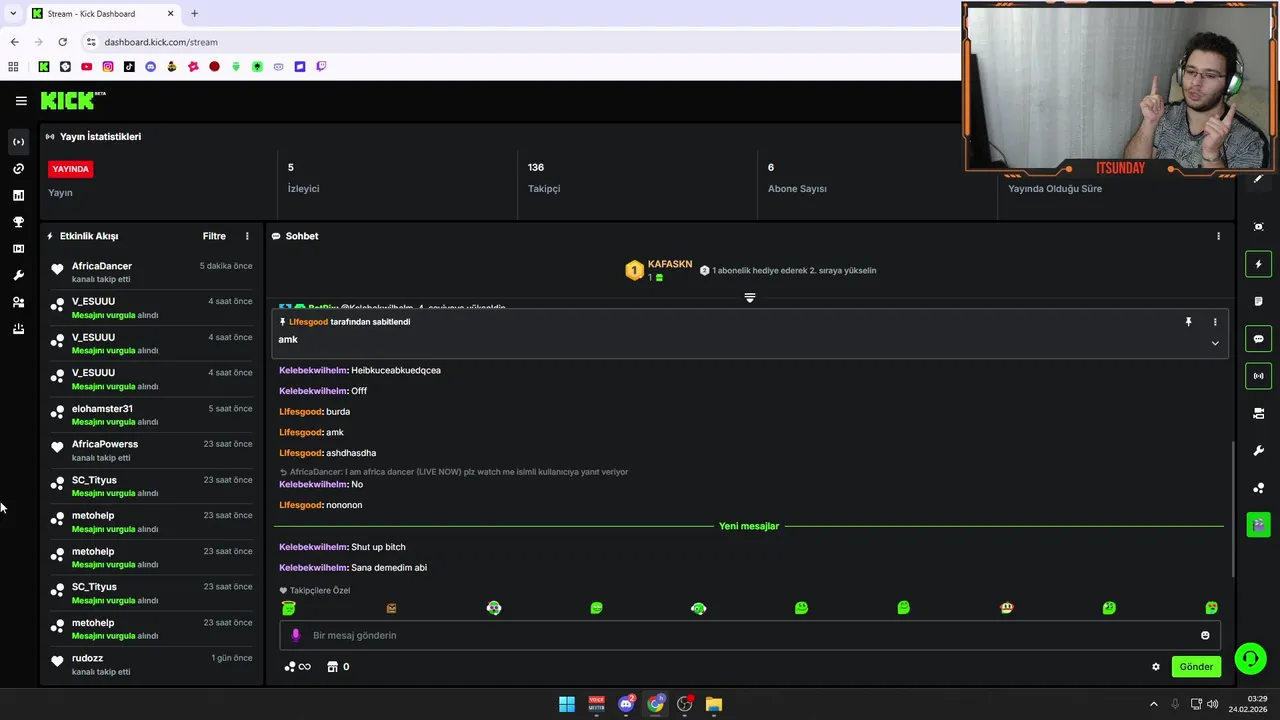Select AfricaPowerss follow event
The height and width of the screenshot is (720, 1280).
pos(152,450)
